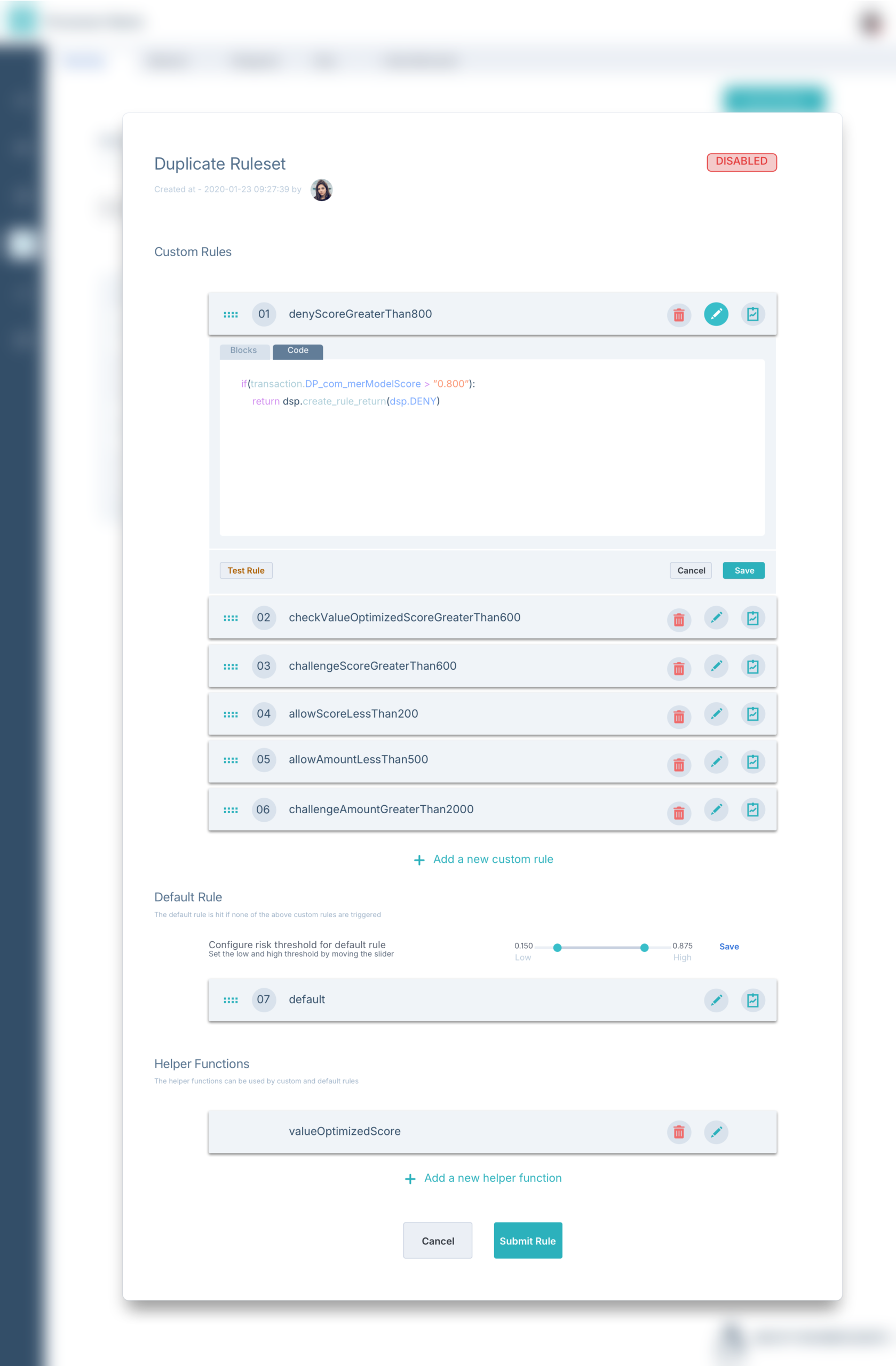The image size is (896, 1366).
Task: Open the report icon for denyScoreGreaterThan800
Action: coord(753,314)
